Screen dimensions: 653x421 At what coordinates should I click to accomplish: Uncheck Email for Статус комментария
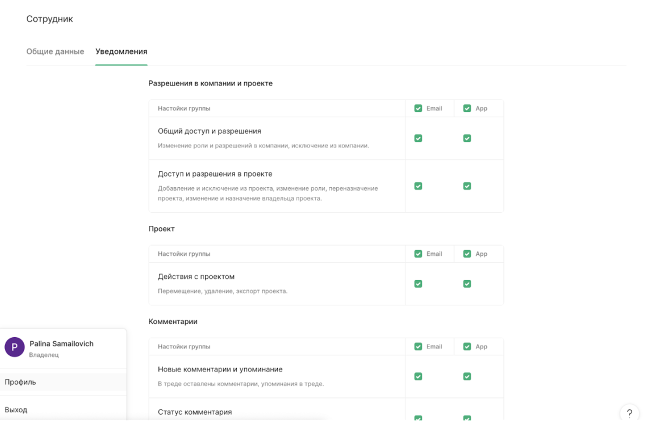418,417
